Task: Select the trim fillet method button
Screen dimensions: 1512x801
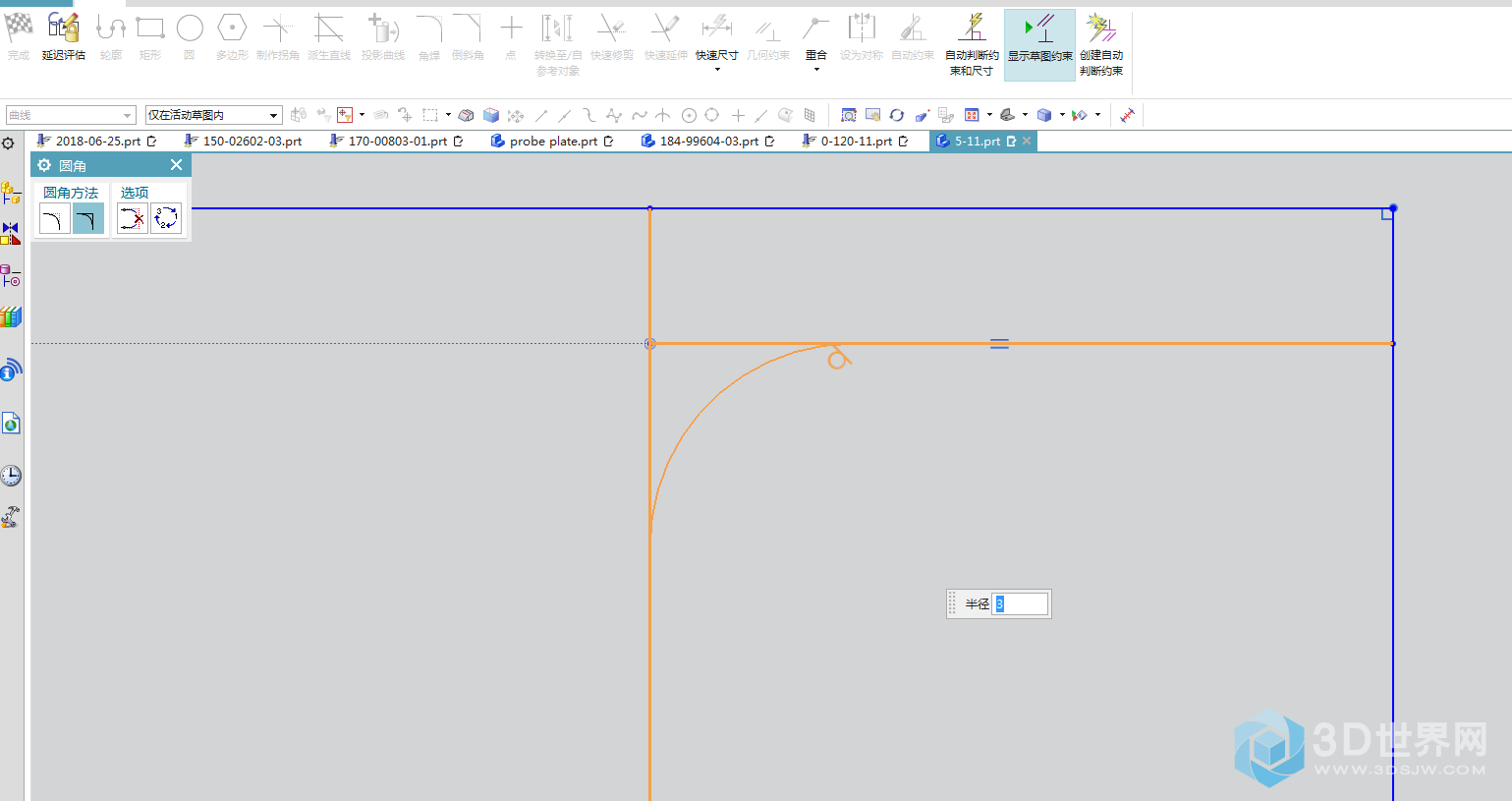Action: tap(54, 219)
